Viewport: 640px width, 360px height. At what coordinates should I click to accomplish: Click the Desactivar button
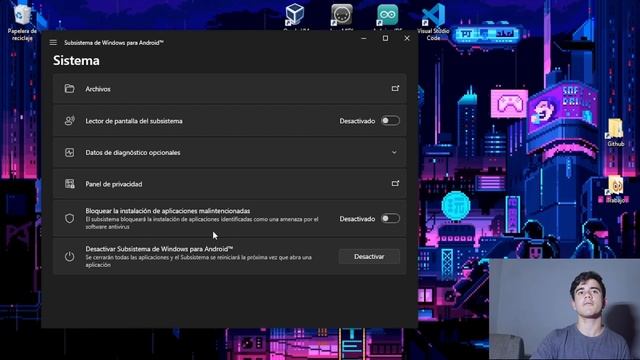point(369,256)
